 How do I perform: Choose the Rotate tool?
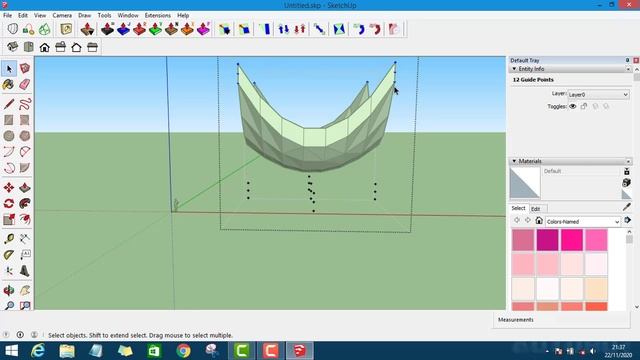9,203
